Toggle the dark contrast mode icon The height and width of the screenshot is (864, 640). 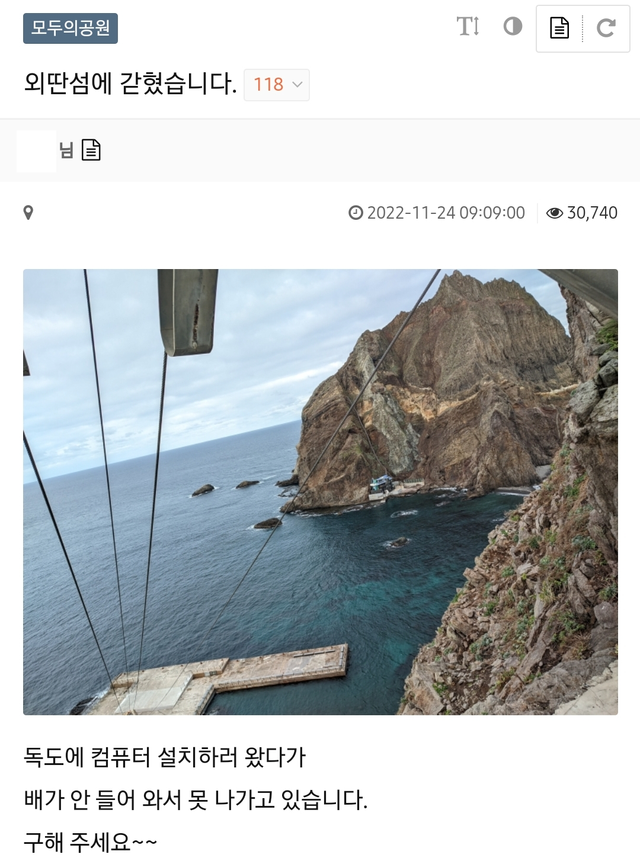pos(513,26)
